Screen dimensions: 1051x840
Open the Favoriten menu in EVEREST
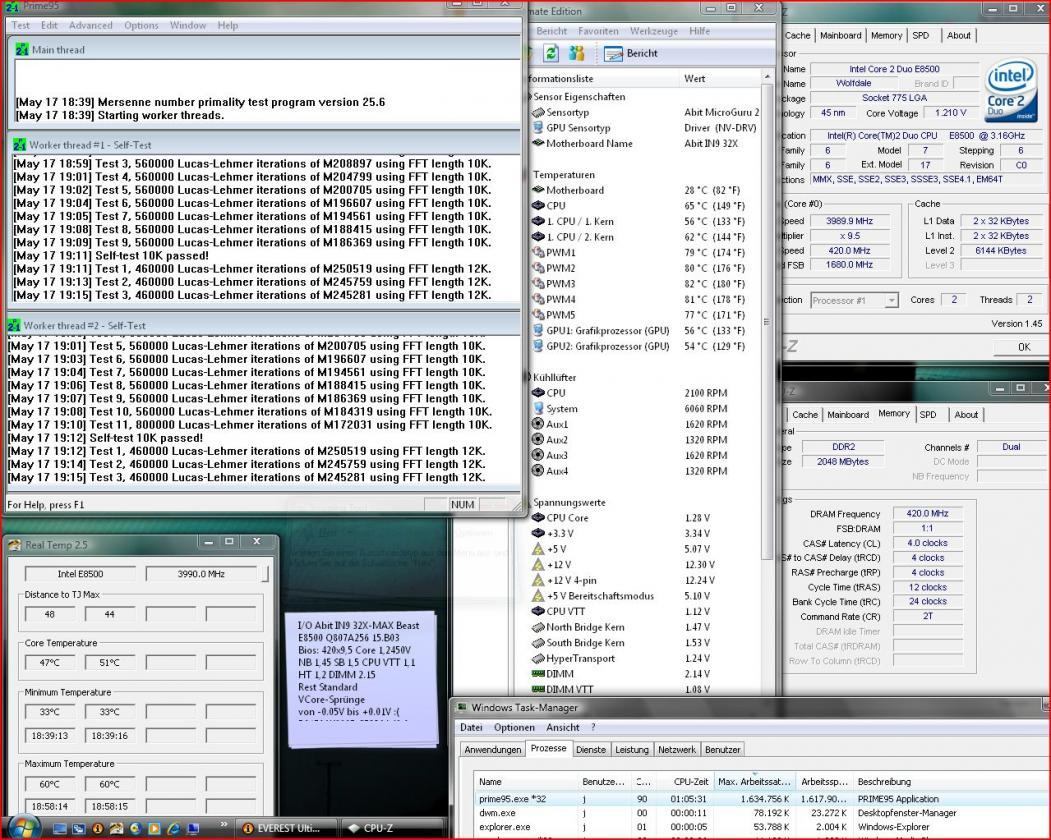598,31
